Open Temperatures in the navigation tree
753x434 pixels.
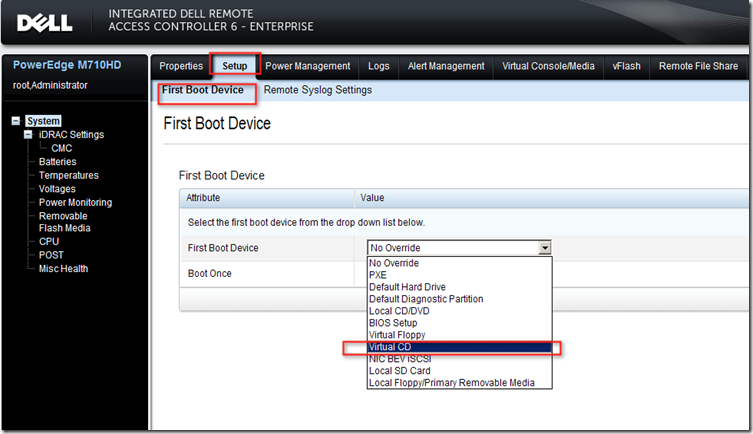point(69,175)
